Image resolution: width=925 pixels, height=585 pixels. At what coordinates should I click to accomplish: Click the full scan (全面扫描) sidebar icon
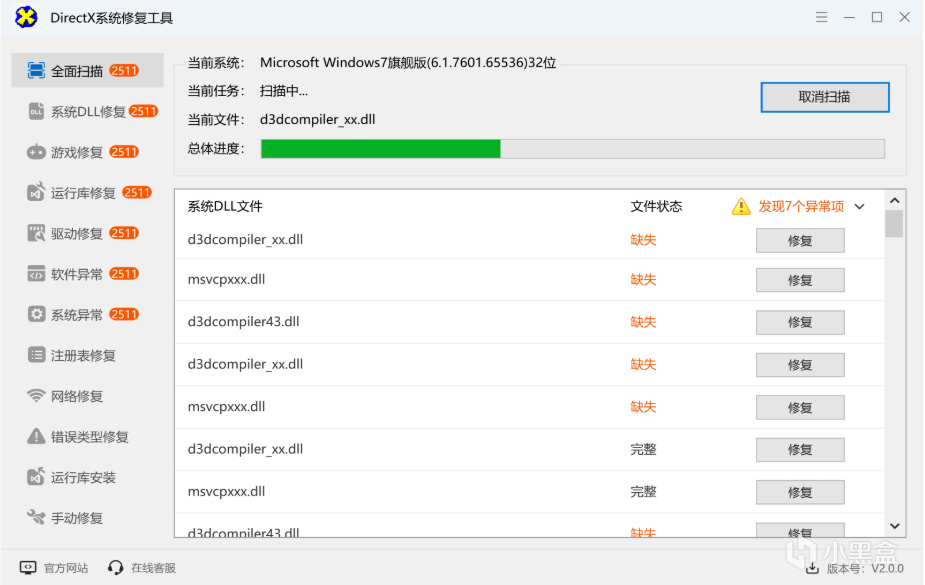pyautogui.click(x=36, y=71)
